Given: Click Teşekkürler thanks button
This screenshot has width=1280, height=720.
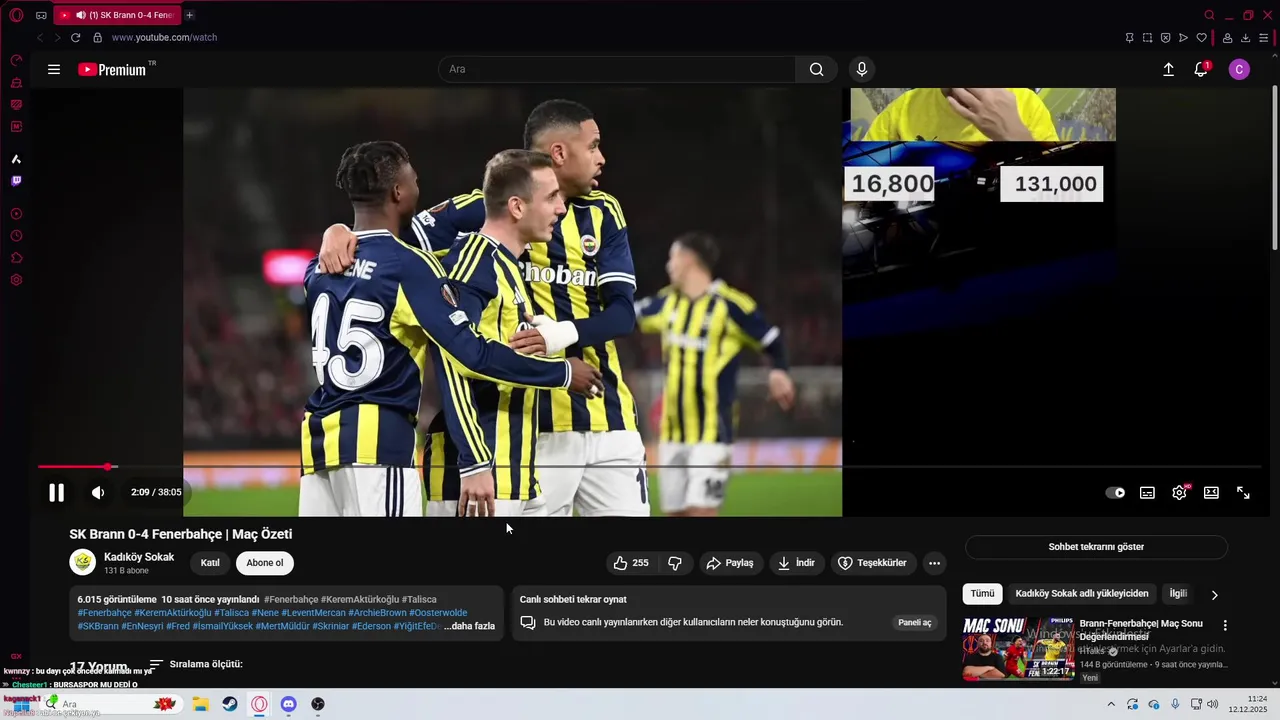Looking at the screenshot, I should [872, 563].
